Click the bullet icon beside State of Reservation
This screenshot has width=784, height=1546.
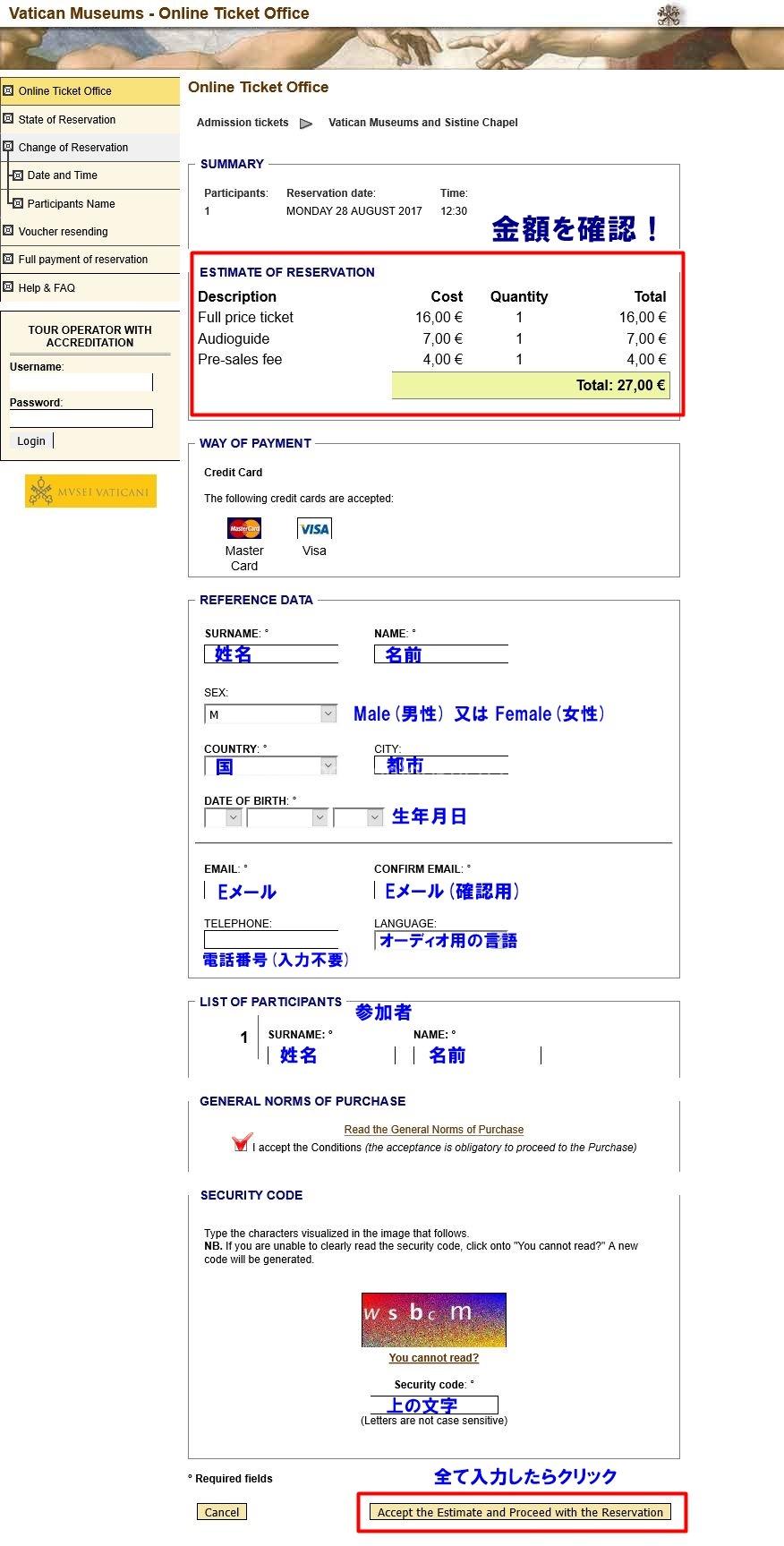click(8, 118)
